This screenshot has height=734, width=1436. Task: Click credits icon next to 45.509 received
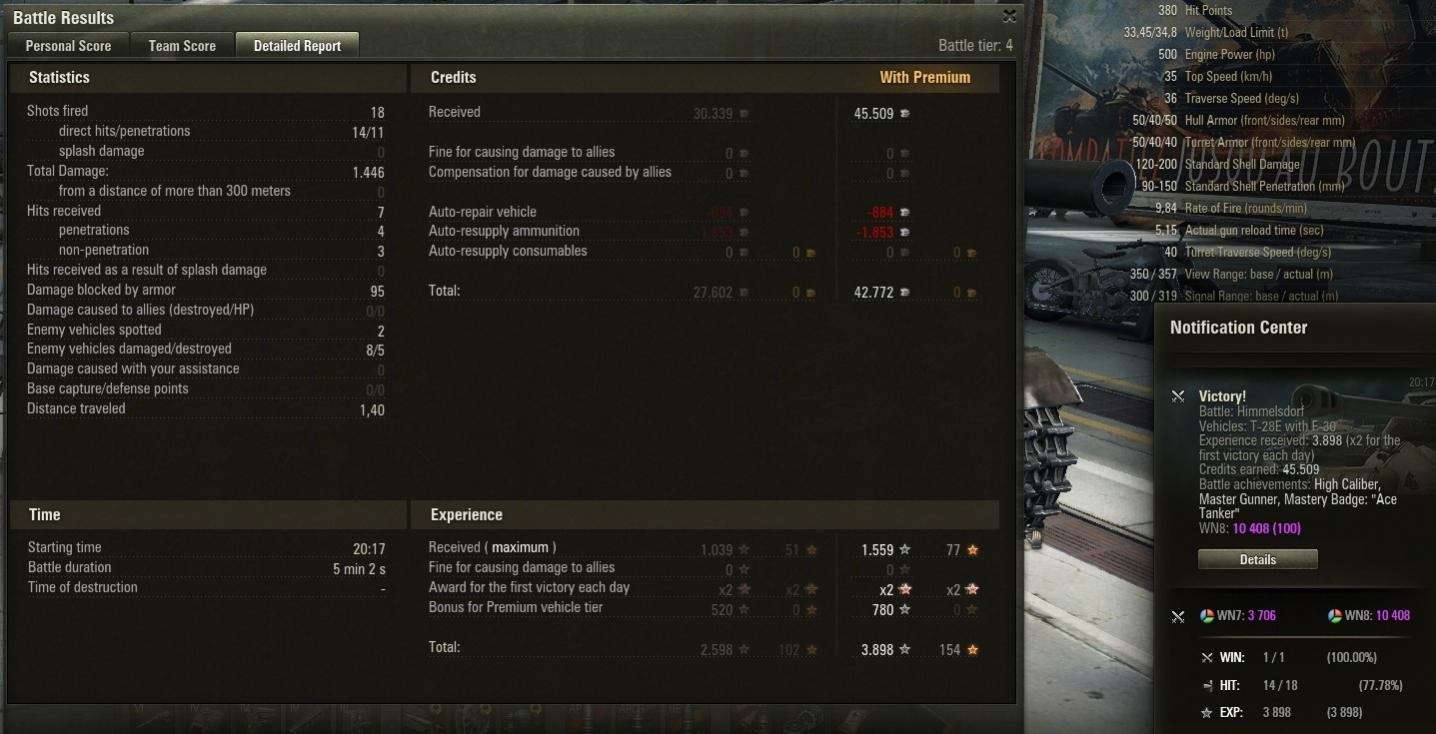coord(905,114)
